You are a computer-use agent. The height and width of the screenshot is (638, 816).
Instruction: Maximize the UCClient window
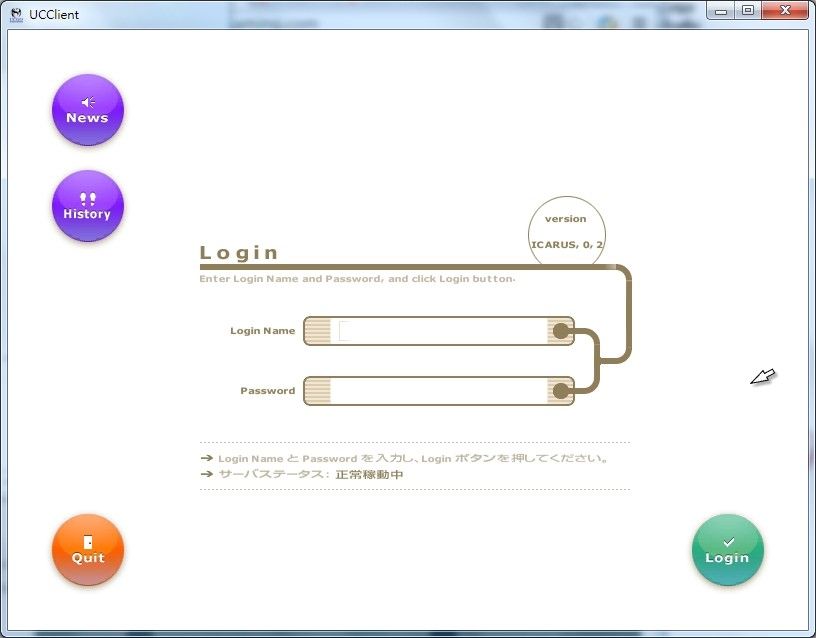click(x=747, y=10)
